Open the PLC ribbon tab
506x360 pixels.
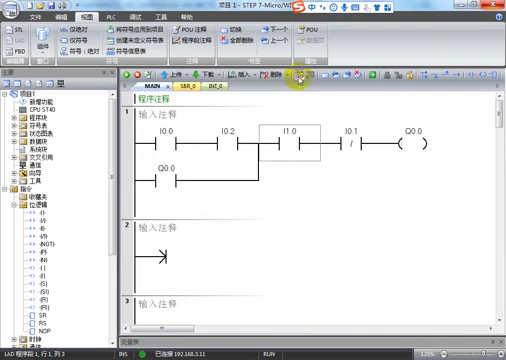click(x=111, y=17)
